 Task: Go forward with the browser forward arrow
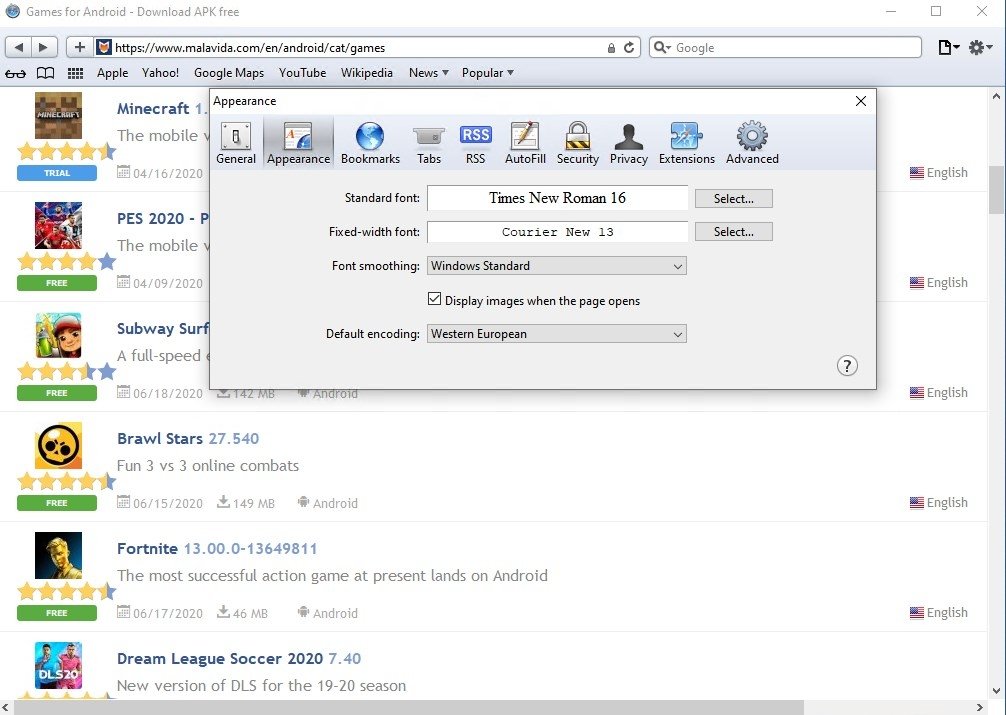pyautogui.click(x=44, y=47)
